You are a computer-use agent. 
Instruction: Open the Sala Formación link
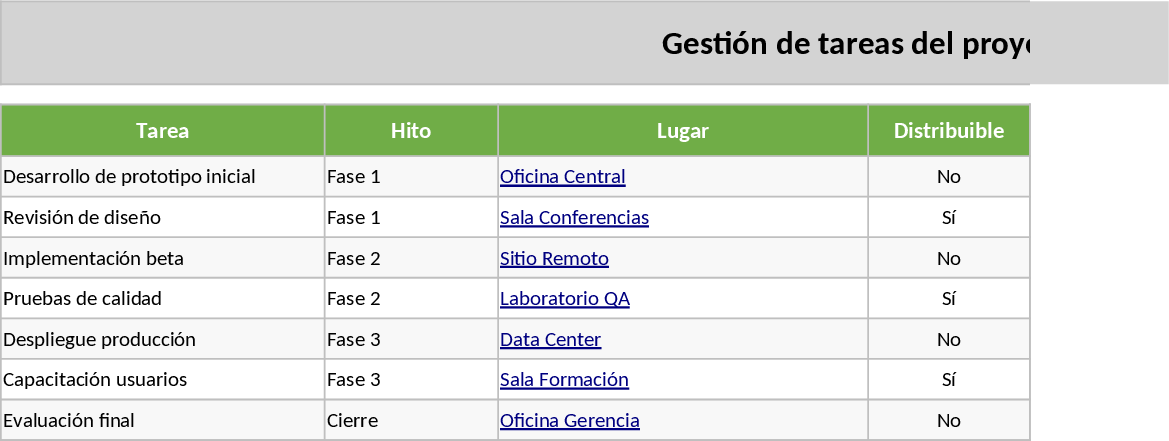coord(564,380)
